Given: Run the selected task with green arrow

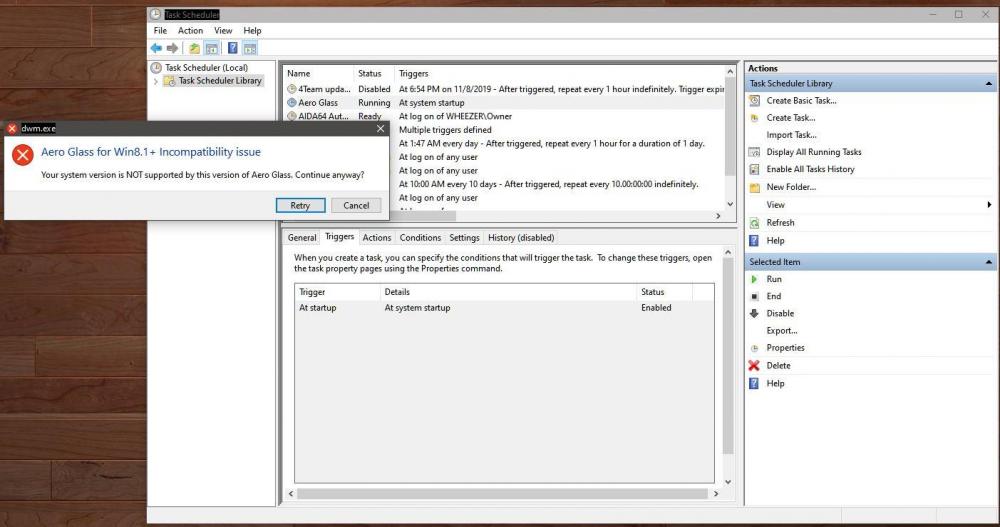Looking at the screenshot, I should pos(755,279).
